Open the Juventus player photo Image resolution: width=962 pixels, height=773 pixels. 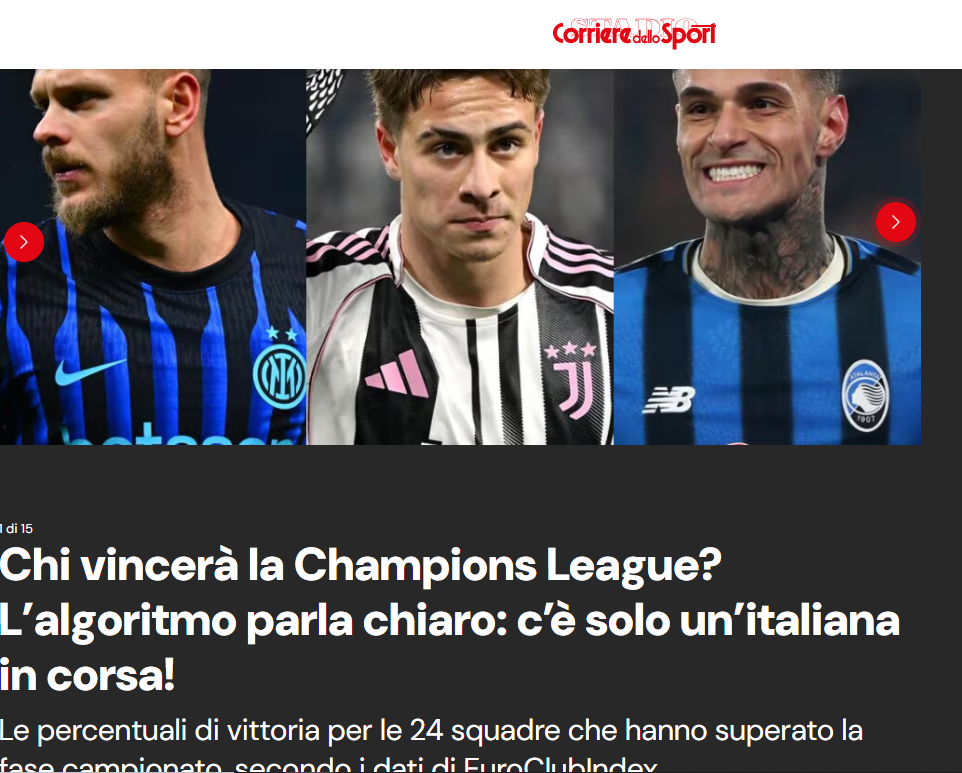460,256
